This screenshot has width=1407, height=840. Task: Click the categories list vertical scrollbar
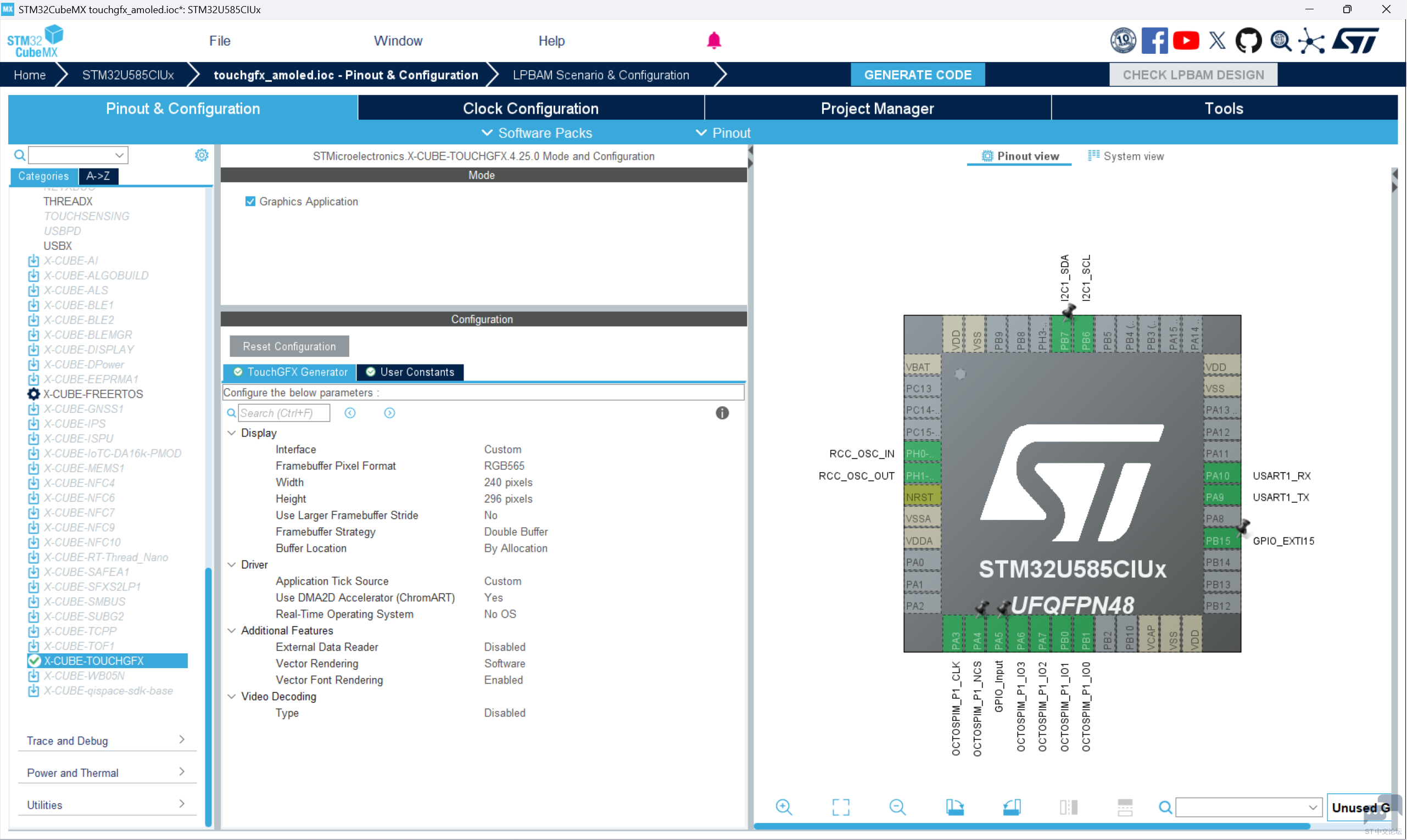[208, 697]
